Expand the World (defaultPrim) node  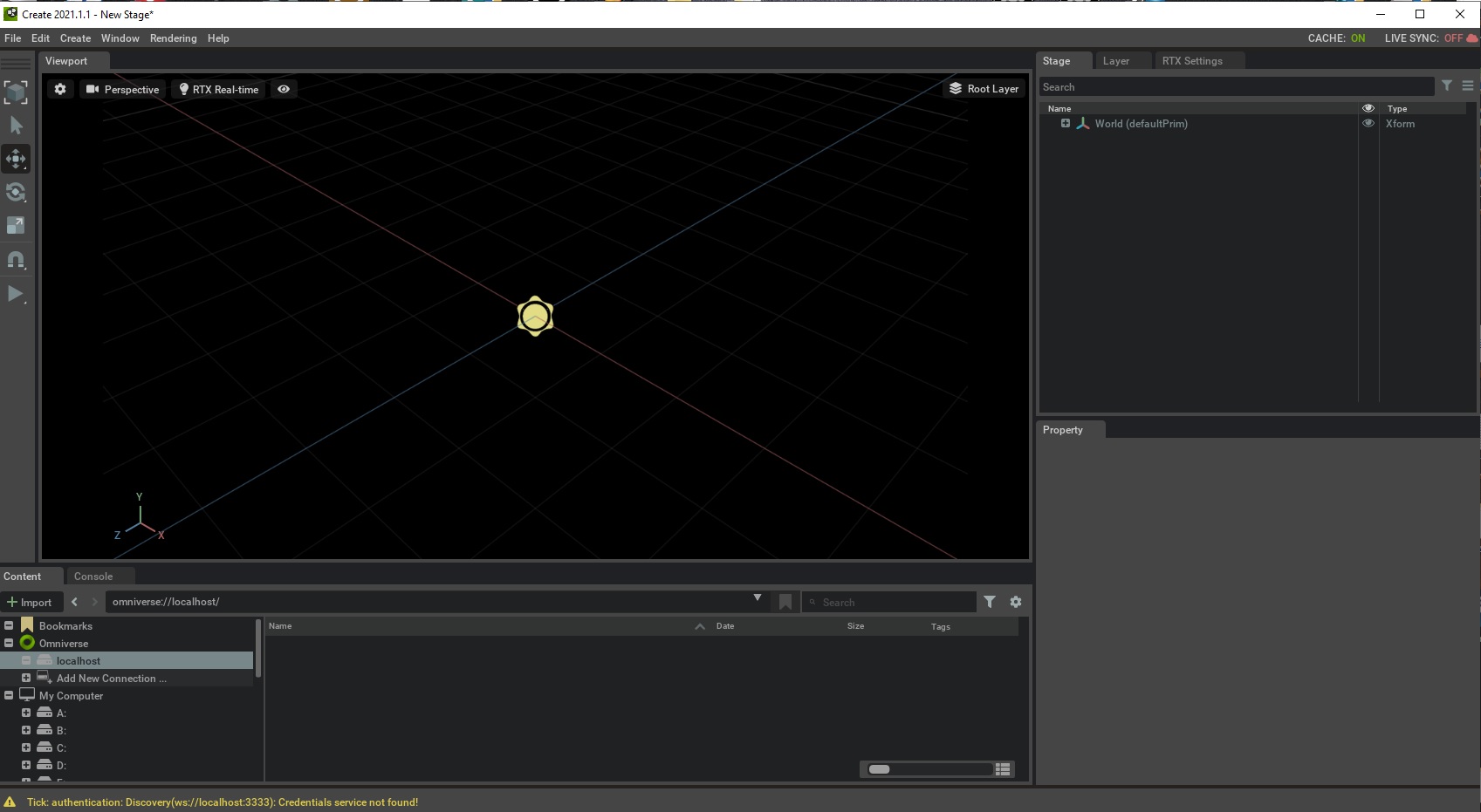pyautogui.click(x=1066, y=123)
